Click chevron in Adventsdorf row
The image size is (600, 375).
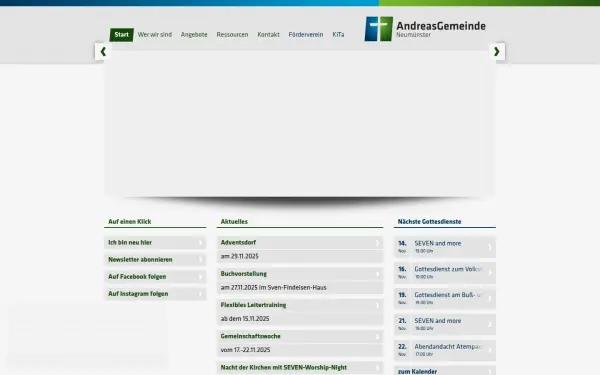click(377, 243)
